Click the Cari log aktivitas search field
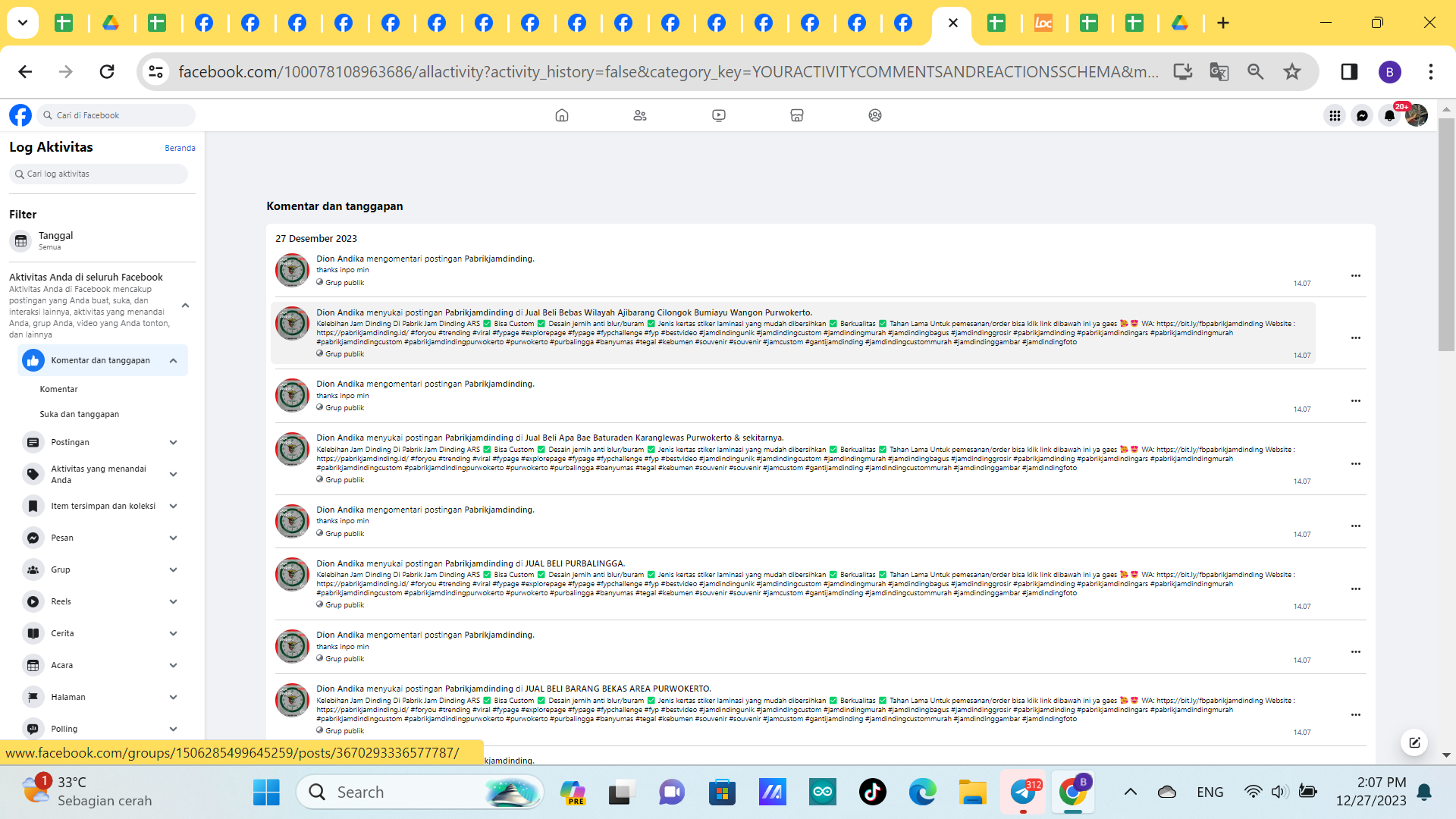1456x819 pixels. tap(99, 174)
